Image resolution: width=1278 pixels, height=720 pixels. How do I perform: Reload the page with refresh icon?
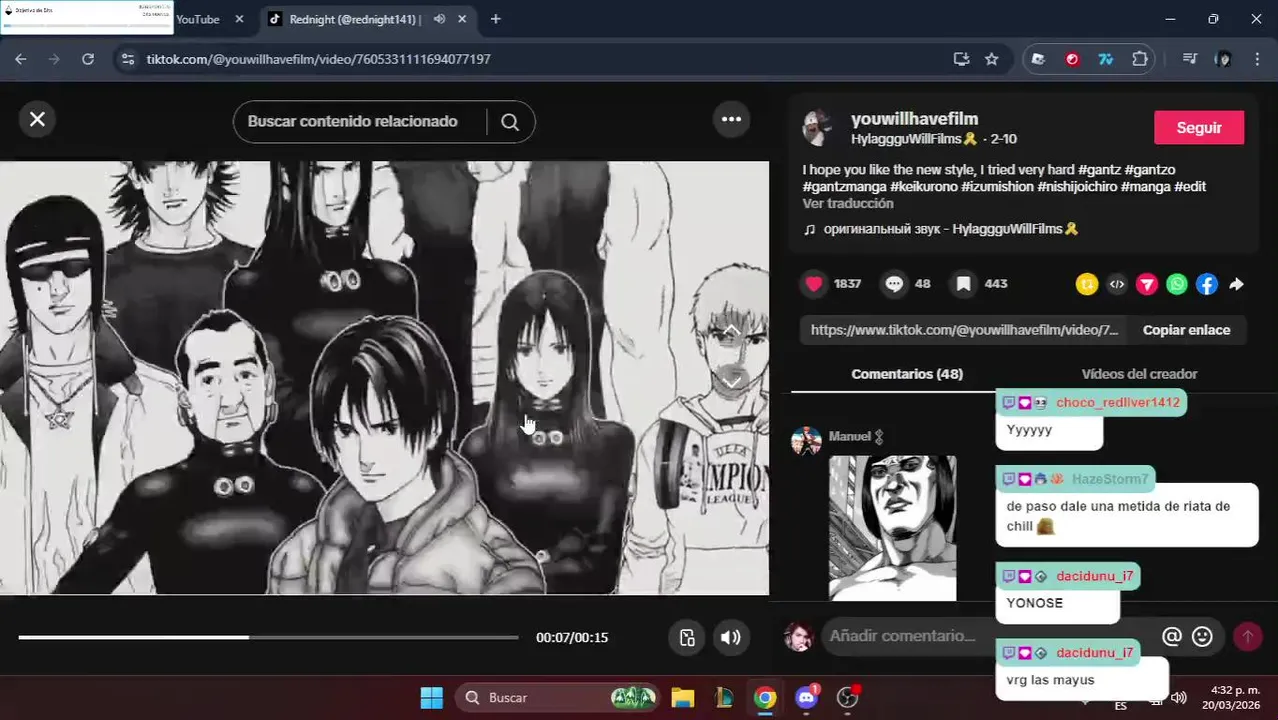pos(88,59)
